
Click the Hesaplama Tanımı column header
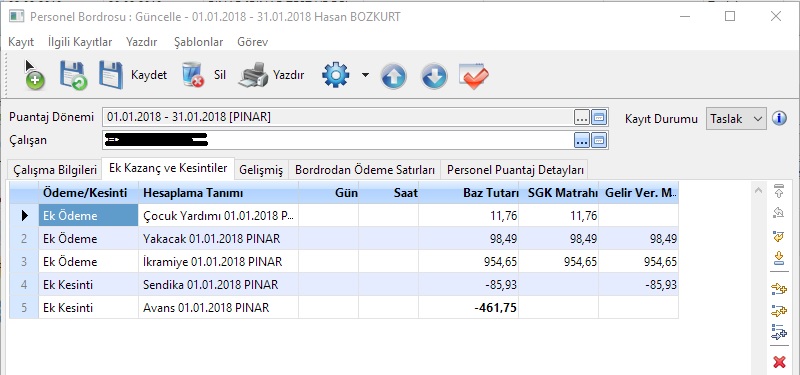point(218,193)
